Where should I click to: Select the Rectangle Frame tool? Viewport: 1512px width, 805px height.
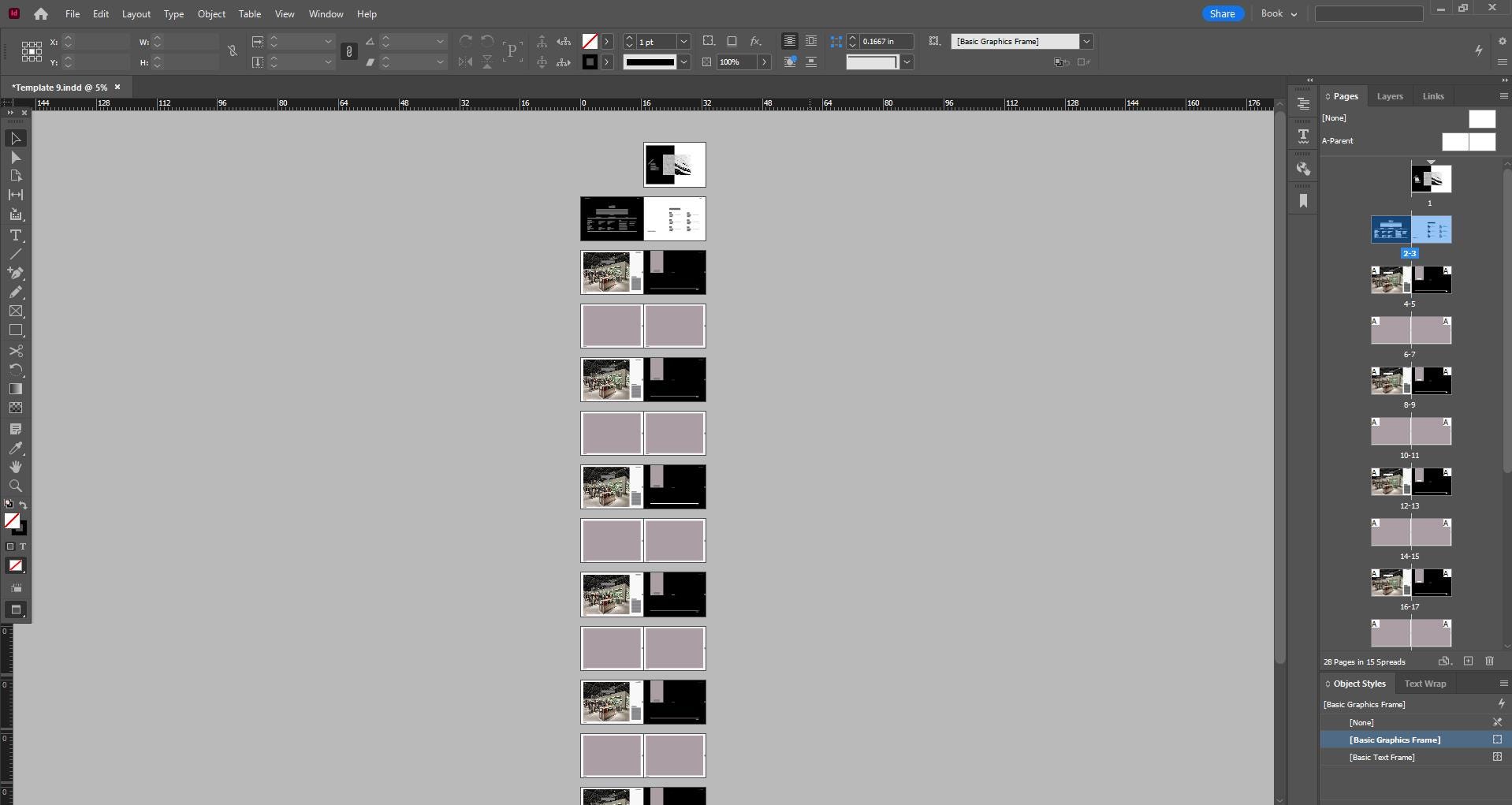[15, 311]
